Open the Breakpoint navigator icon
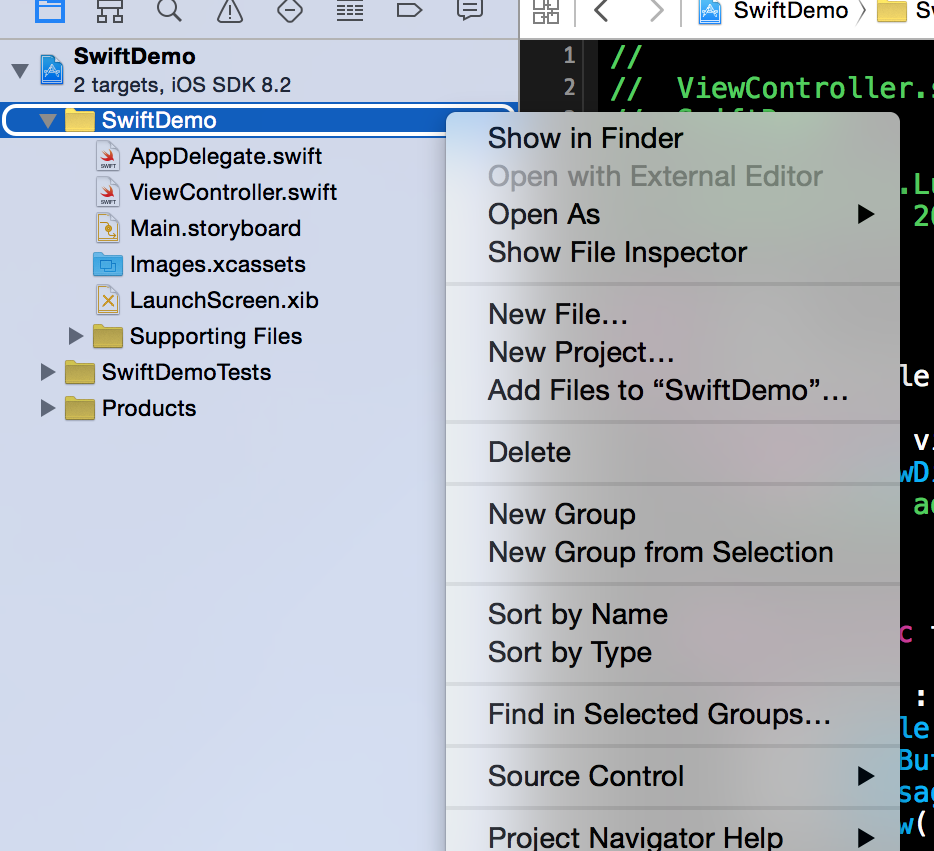 409,10
